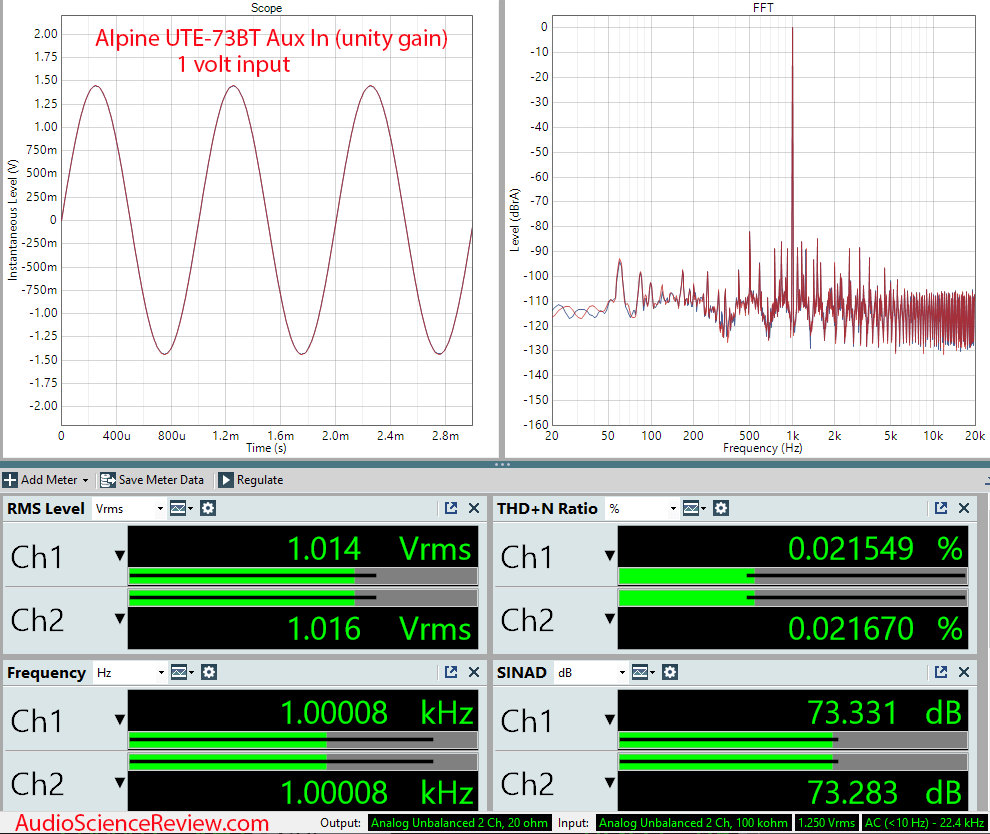This screenshot has height=834, width=990.
Task: Open the Add Meter dropdown arrow
Action: [85, 480]
